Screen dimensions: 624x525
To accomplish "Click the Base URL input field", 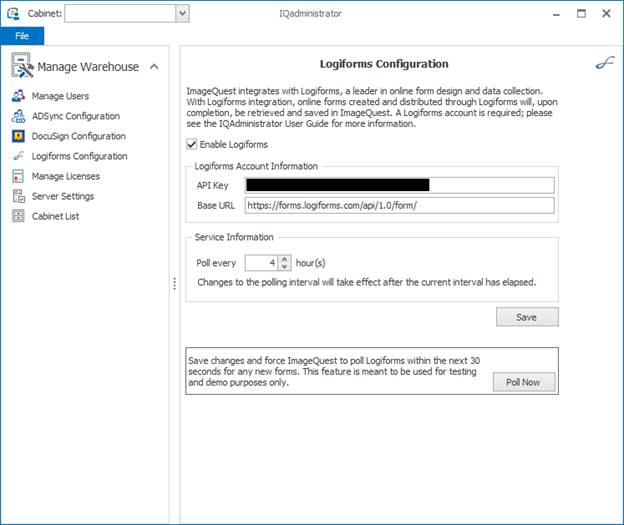I will point(399,205).
